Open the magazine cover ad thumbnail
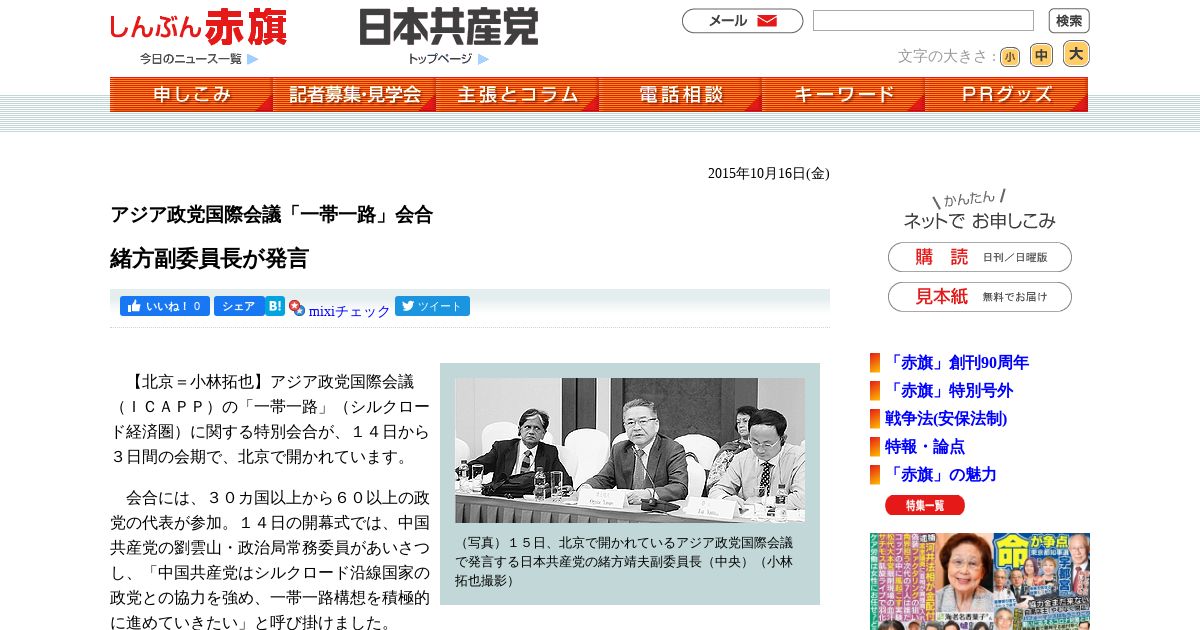Image resolution: width=1200 pixels, height=630 pixels. coord(980,581)
